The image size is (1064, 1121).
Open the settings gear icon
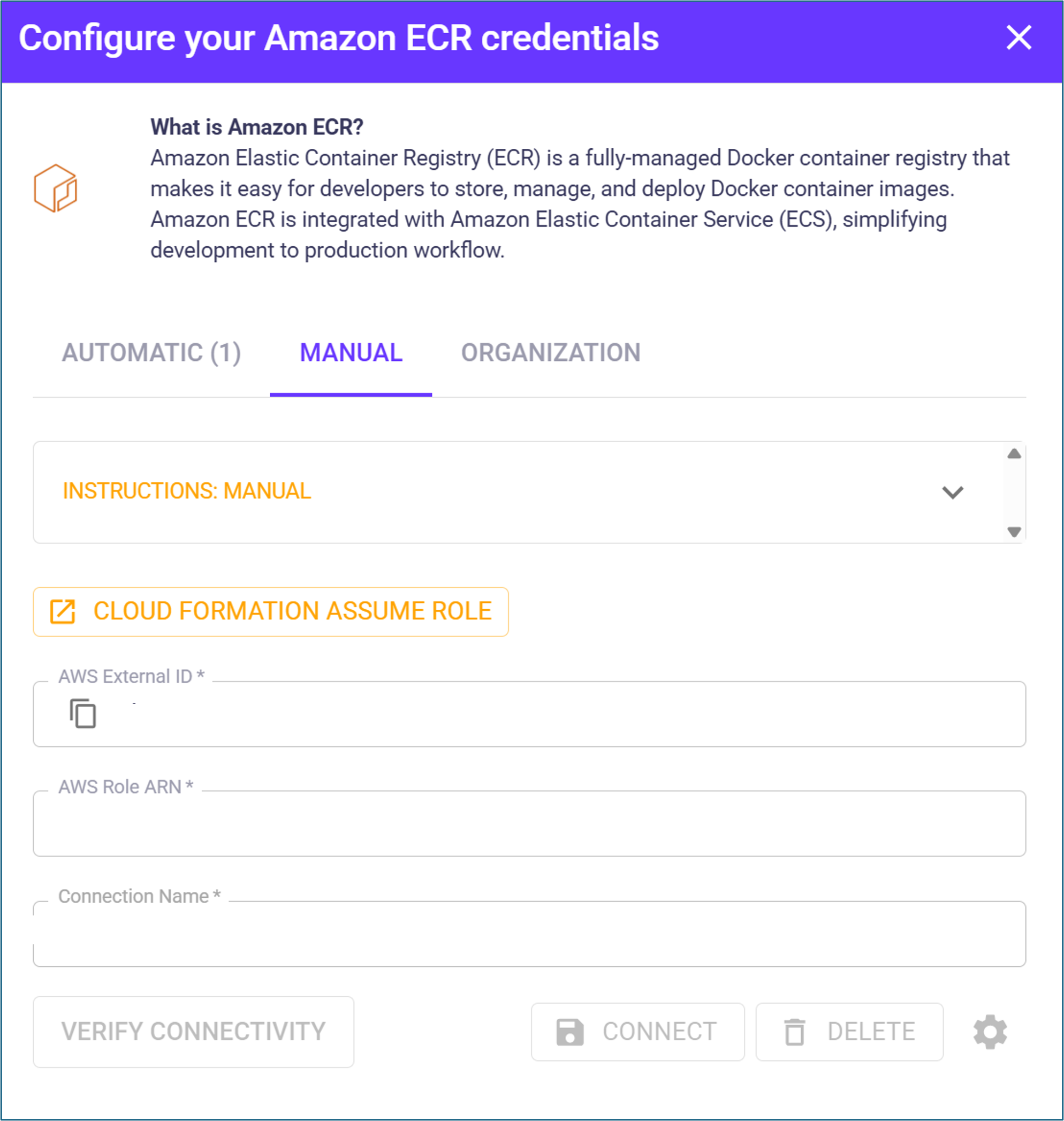[x=990, y=1032]
